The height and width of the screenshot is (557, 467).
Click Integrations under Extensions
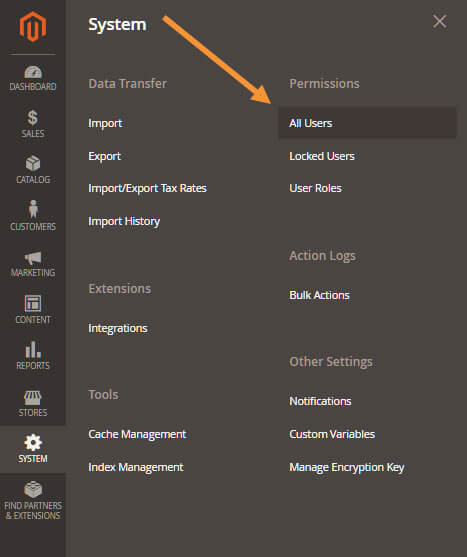pos(118,328)
